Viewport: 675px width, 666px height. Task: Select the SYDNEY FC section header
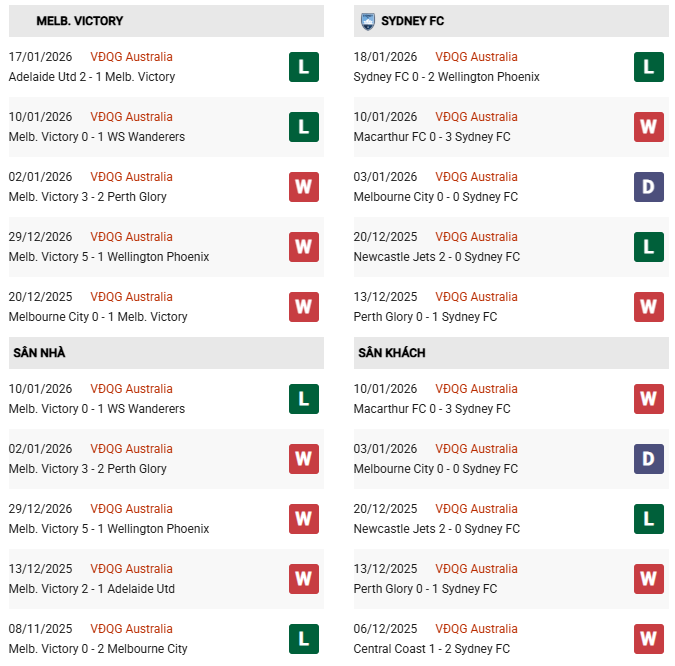413,21
